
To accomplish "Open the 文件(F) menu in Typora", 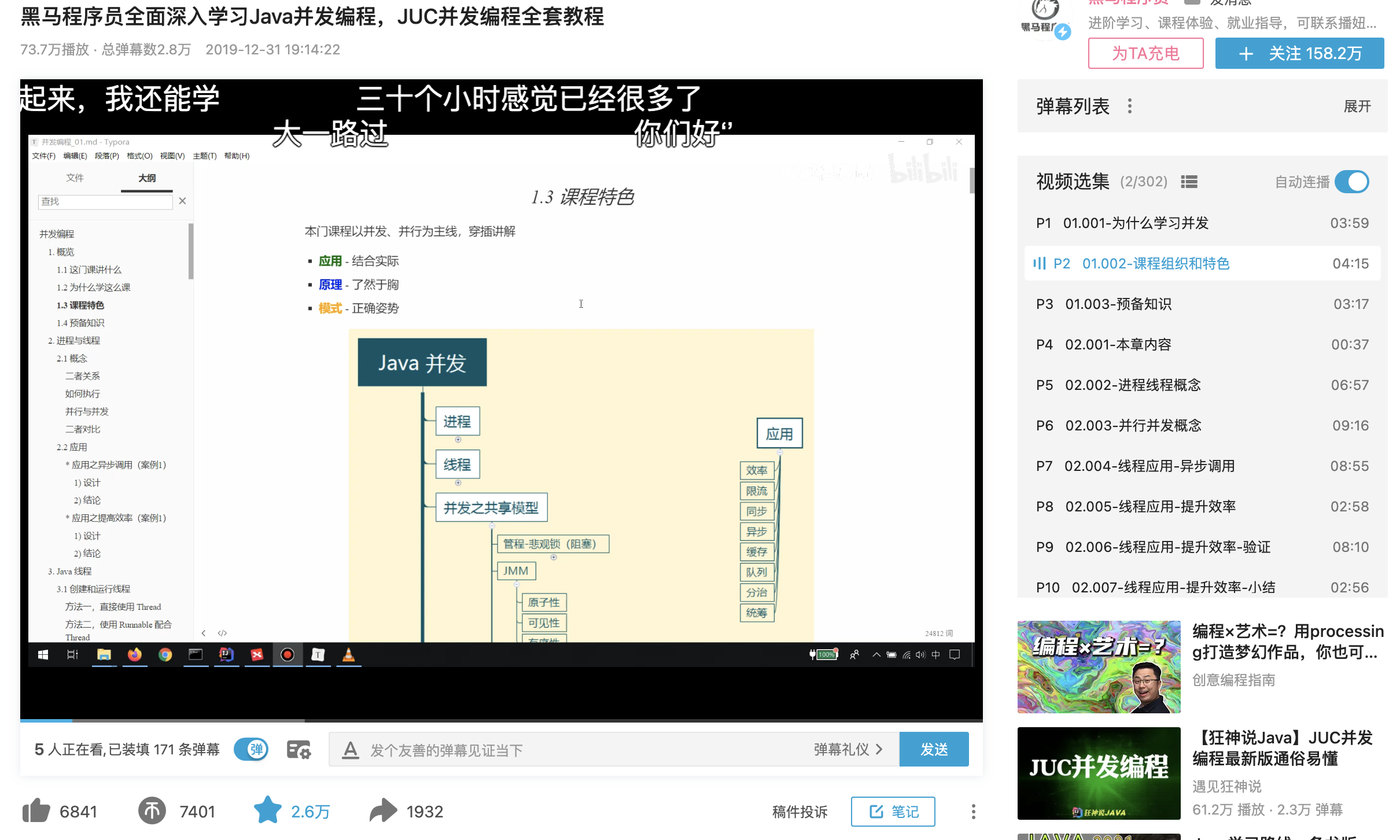I will pos(43,156).
